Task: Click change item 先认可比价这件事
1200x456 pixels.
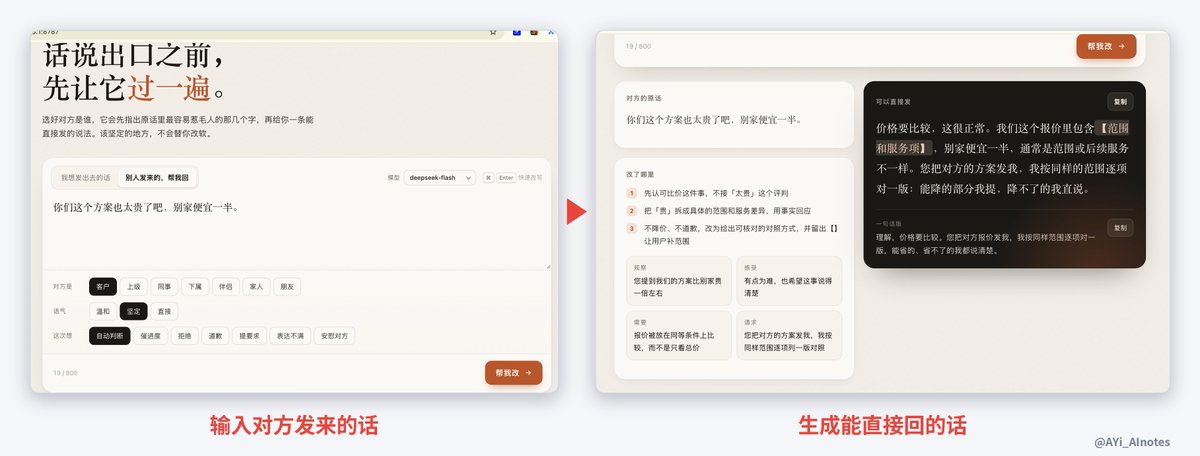Action: 715,193
